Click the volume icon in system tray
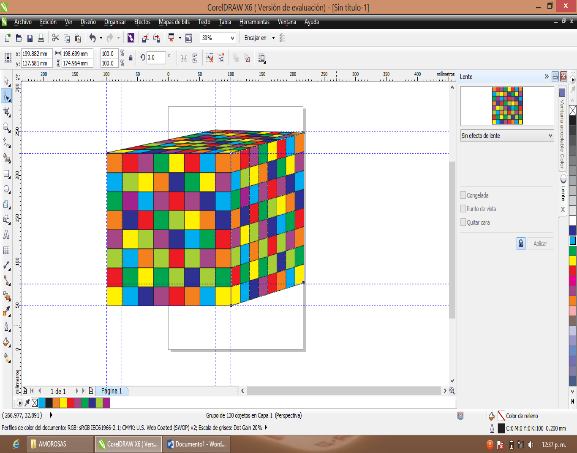This screenshot has width=577, height=453. coord(530,445)
